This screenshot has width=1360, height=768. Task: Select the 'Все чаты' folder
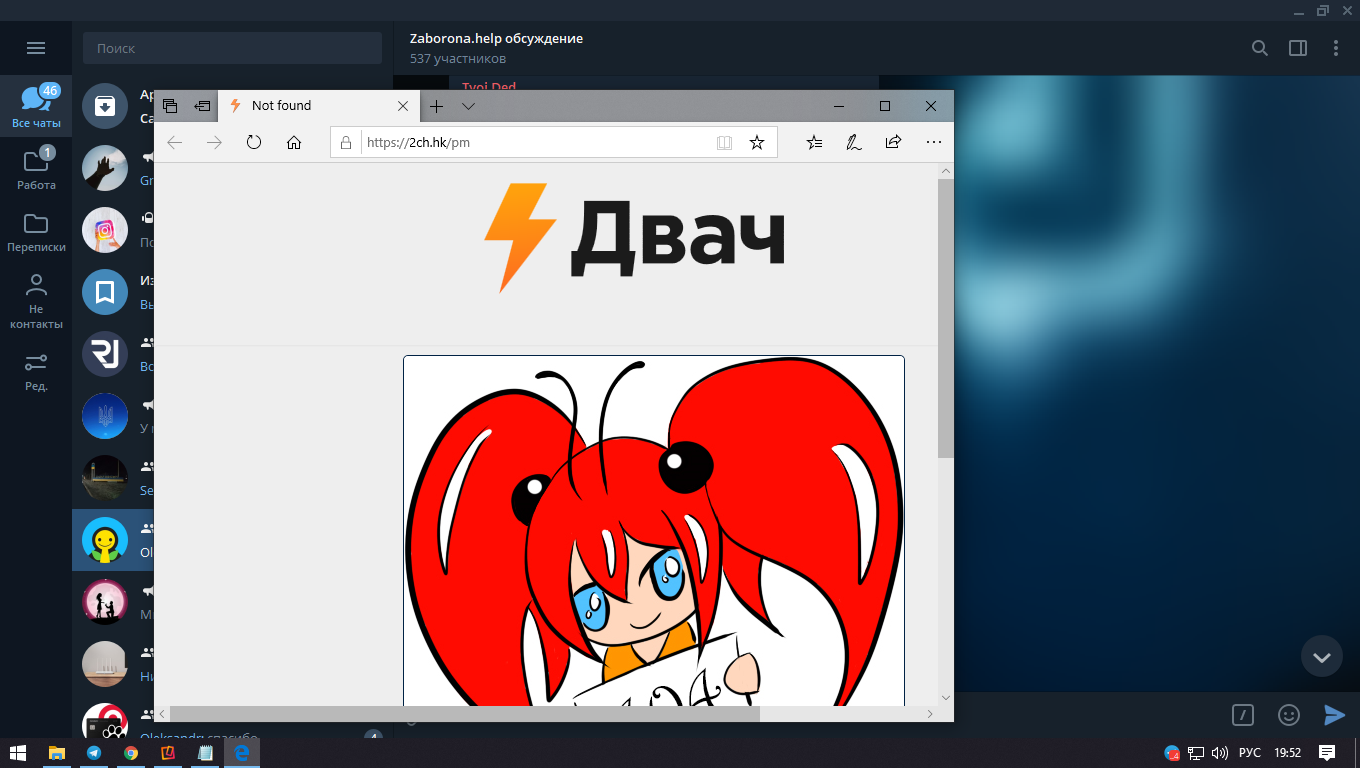pyautogui.click(x=36, y=107)
